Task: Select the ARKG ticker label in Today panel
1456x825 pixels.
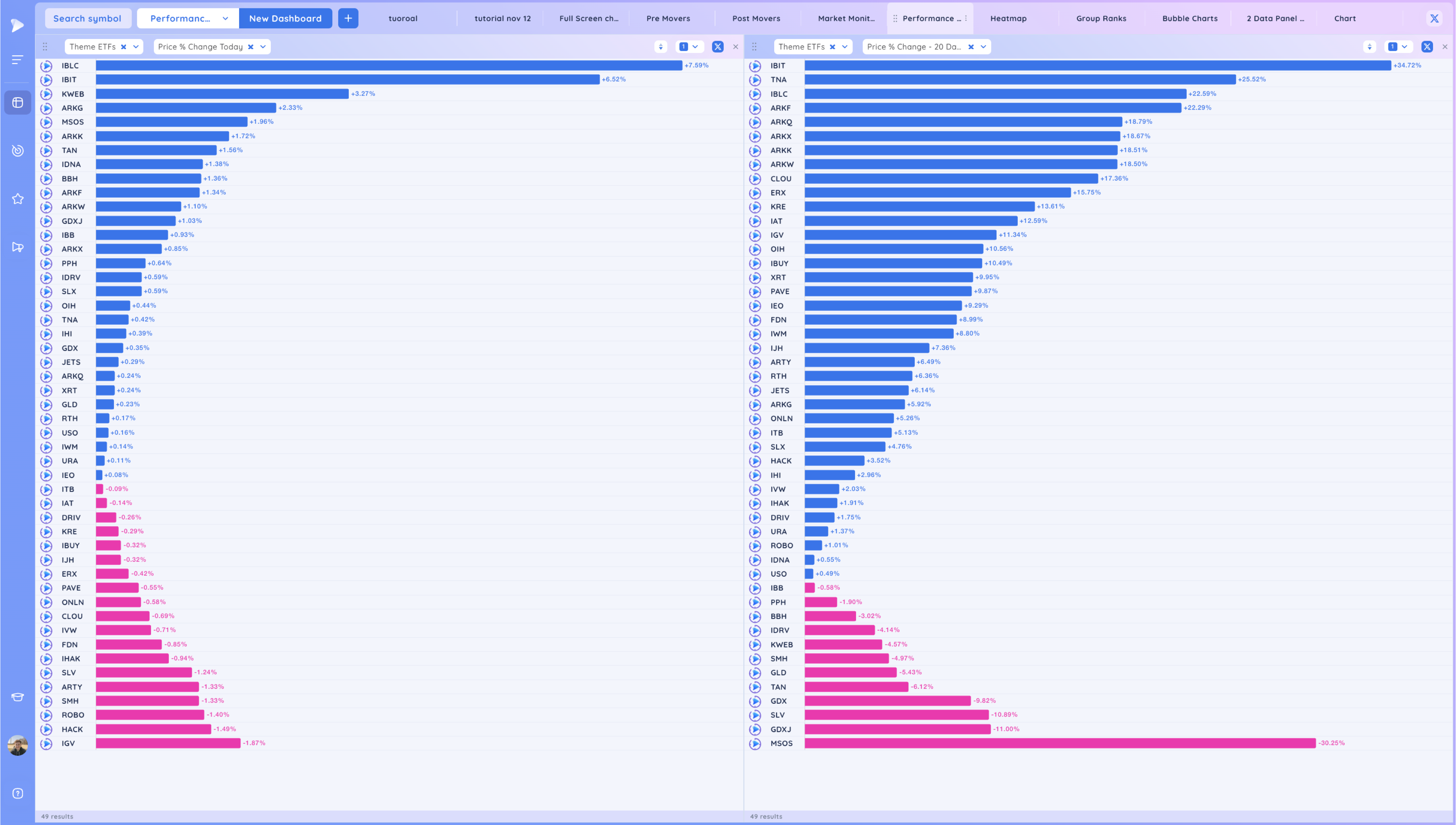Action: pos(72,108)
